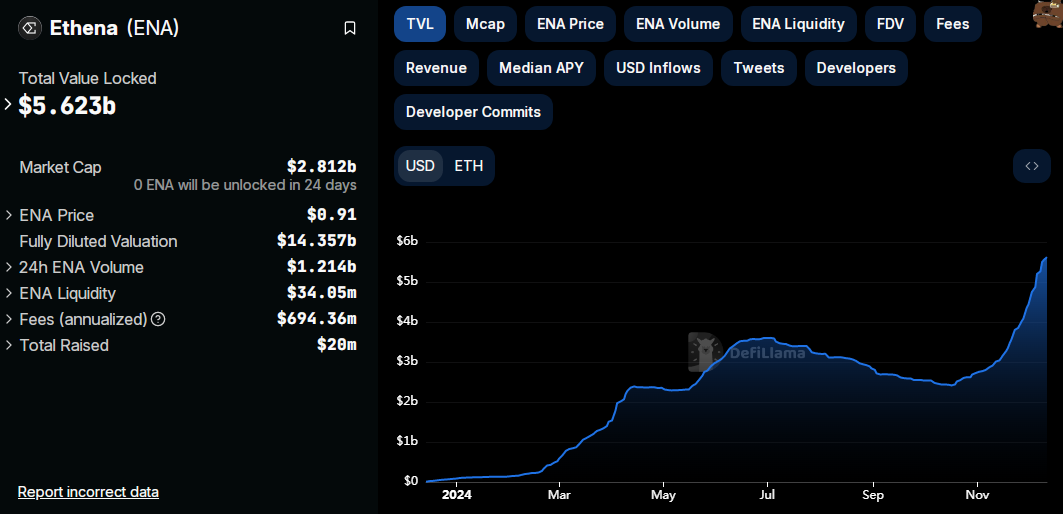The height and width of the screenshot is (514, 1063).
Task: Click the $20m total raised value
Action: pos(336,345)
